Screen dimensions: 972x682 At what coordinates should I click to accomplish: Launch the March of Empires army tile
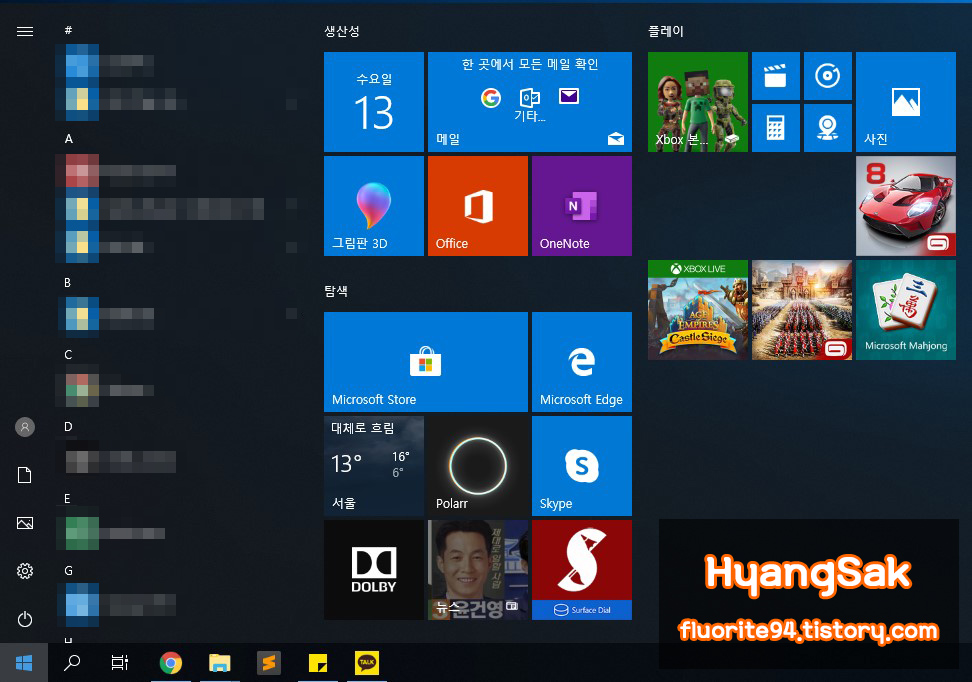click(802, 310)
